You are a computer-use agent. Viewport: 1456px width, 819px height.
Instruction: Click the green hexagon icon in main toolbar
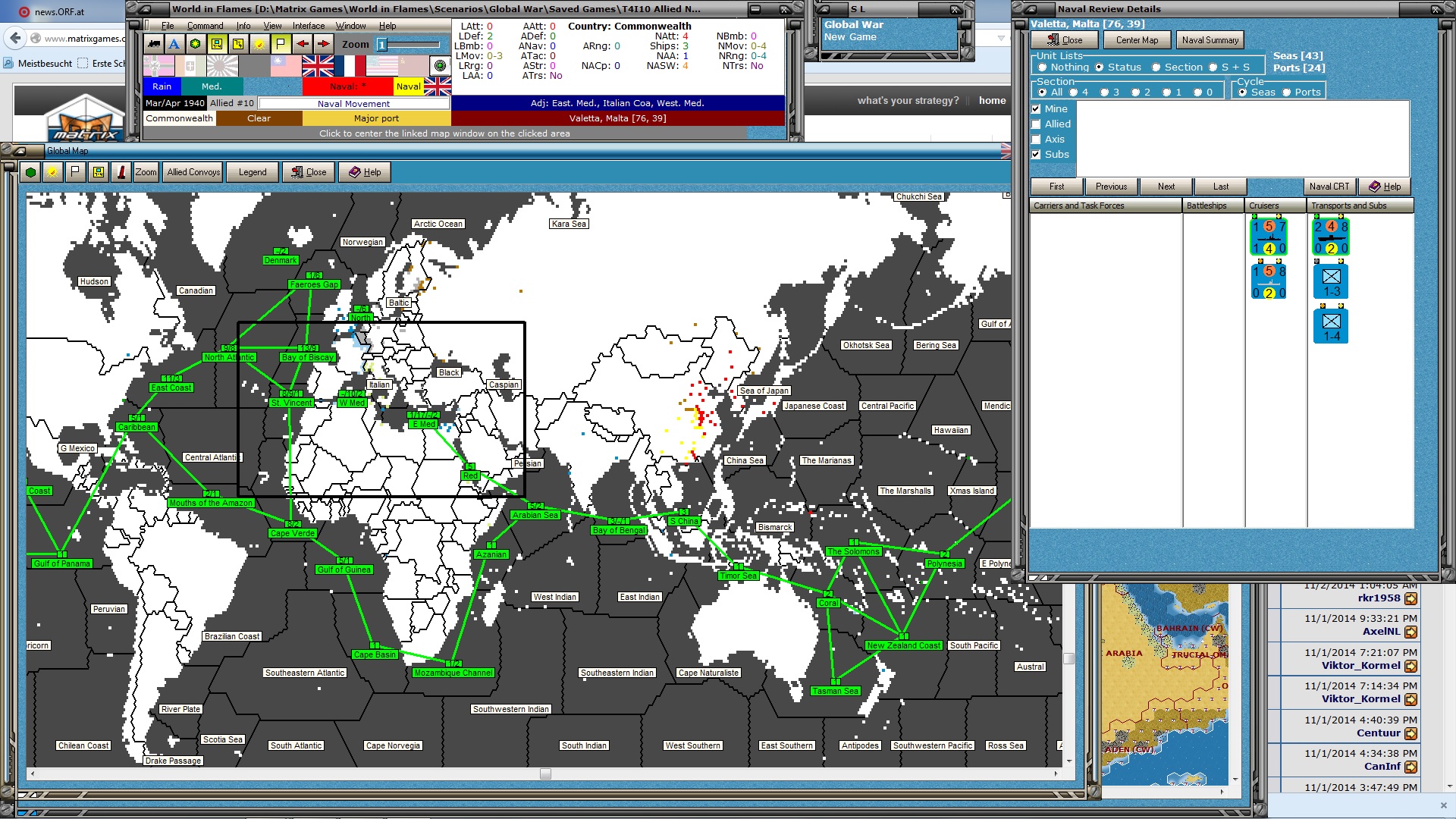(196, 44)
